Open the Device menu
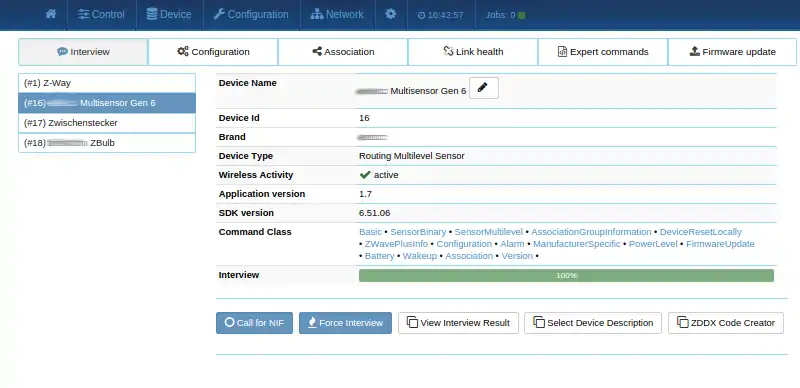 [x=169, y=14]
